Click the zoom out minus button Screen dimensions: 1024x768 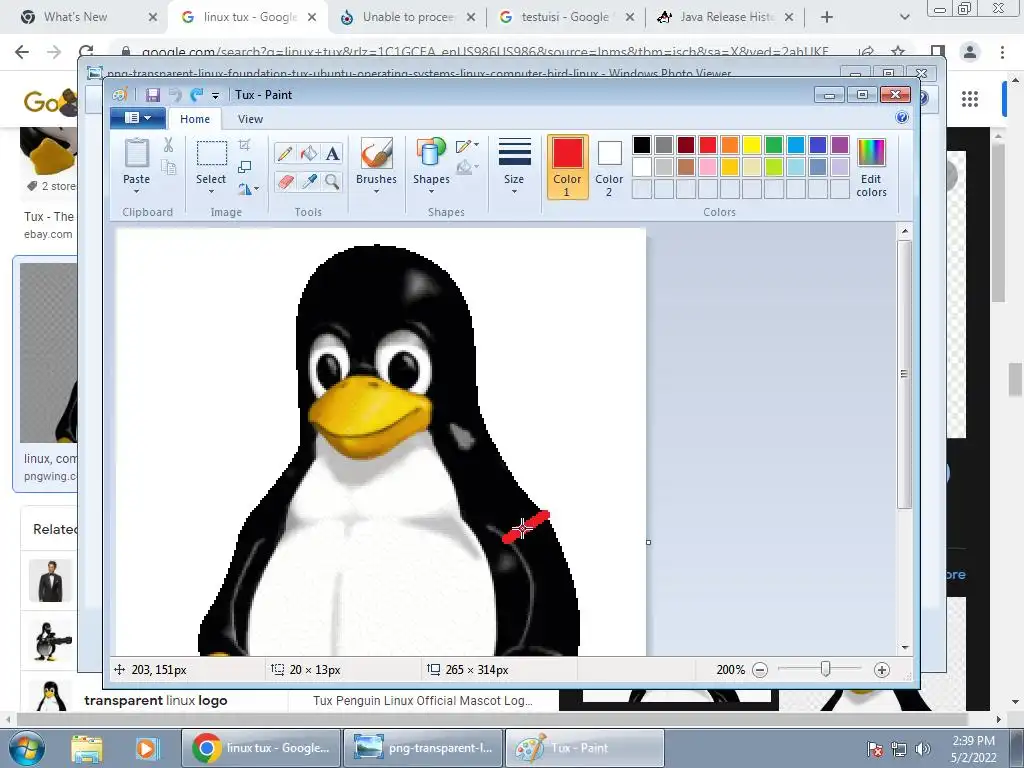pyautogui.click(x=760, y=670)
